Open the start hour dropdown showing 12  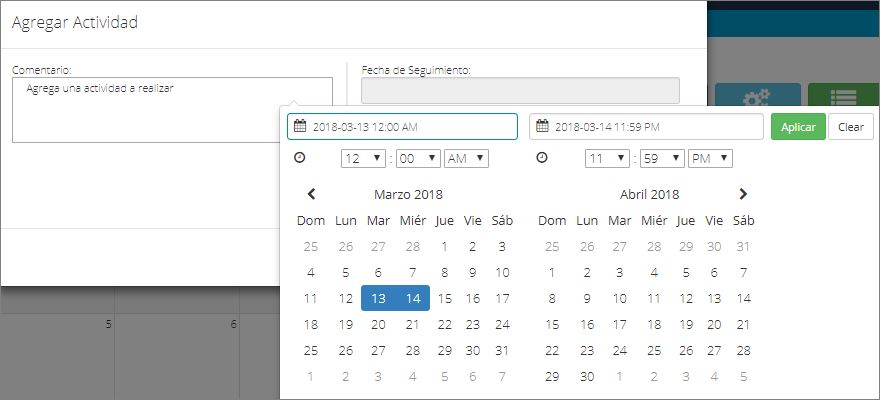click(x=363, y=159)
